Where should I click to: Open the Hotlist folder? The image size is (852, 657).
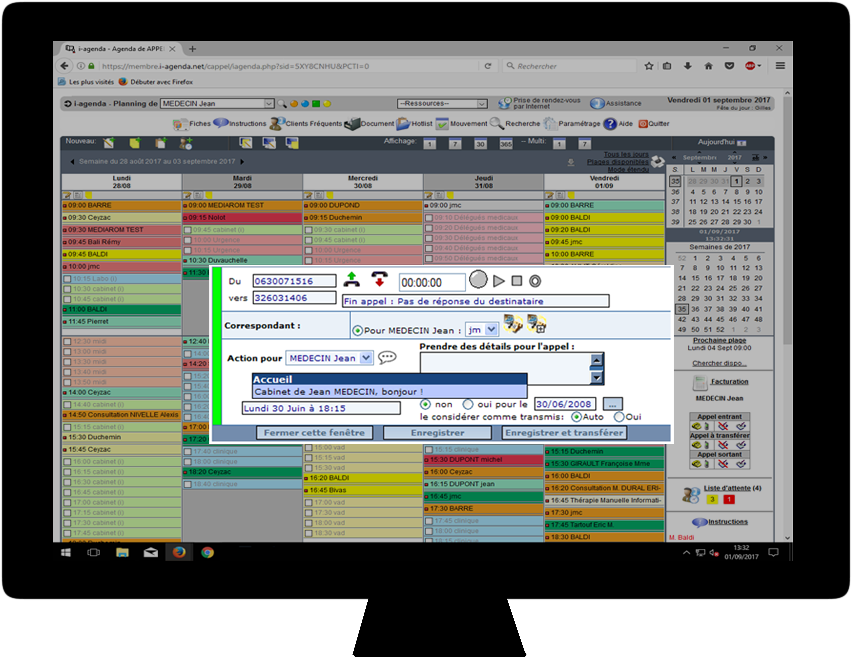coord(415,123)
